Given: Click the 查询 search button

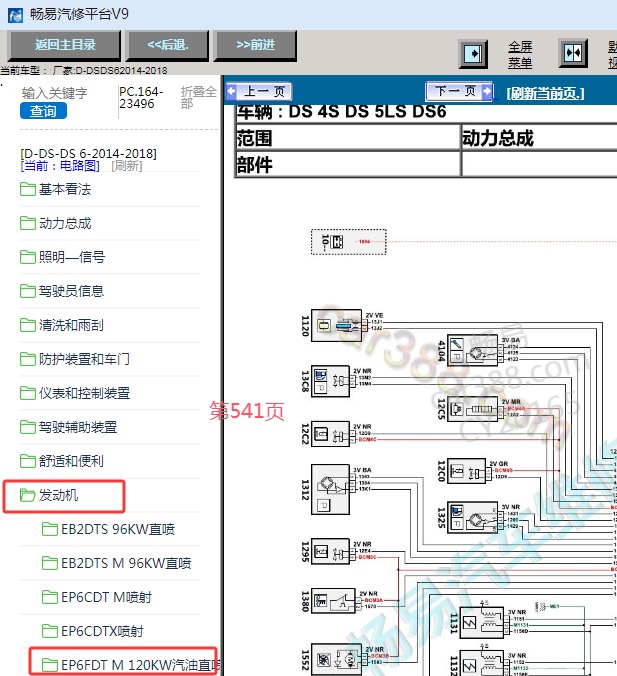Looking at the screenshot, I should pos(43,111).
